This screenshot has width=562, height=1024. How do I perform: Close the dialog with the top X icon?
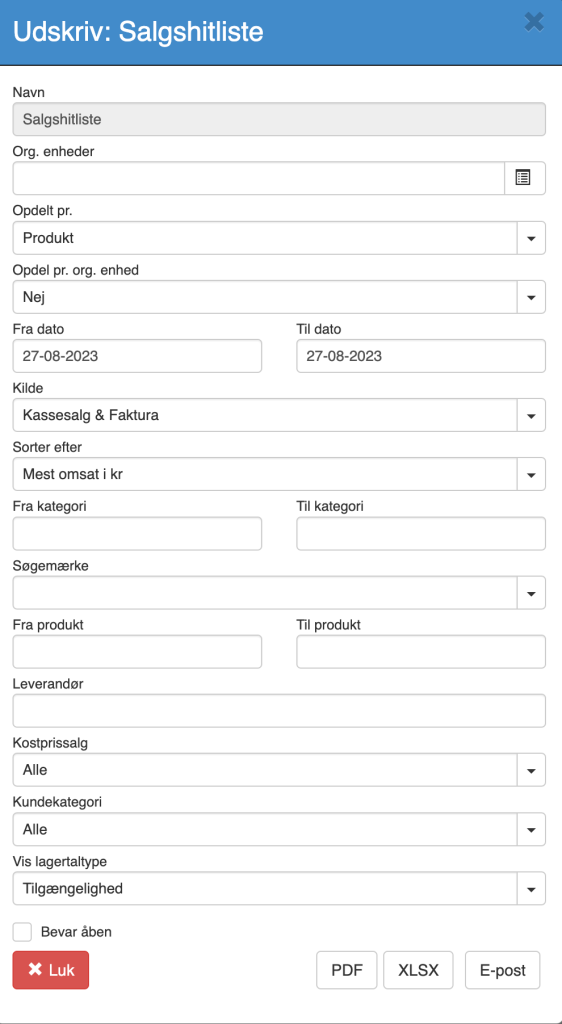pos(534,22)
